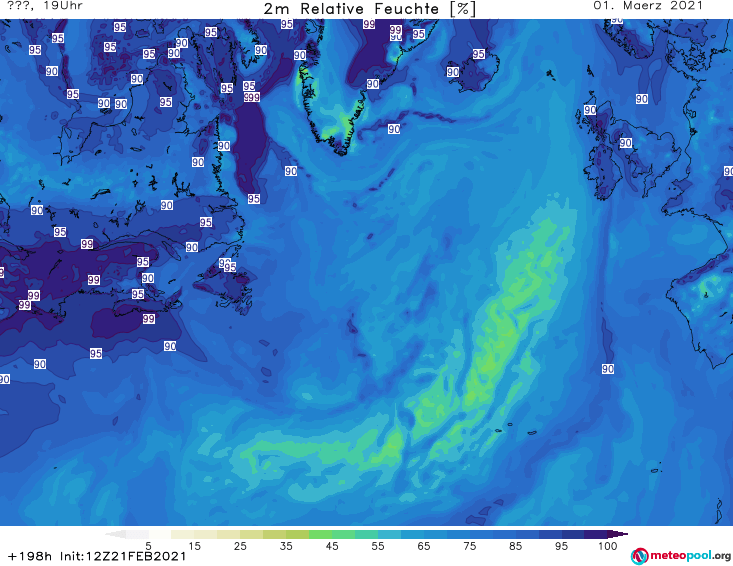The image size is (733, 566).
Task: Click the '2m Relative Feuchte [%]' title
Action: pyautogui.click(x=369, y=9)
